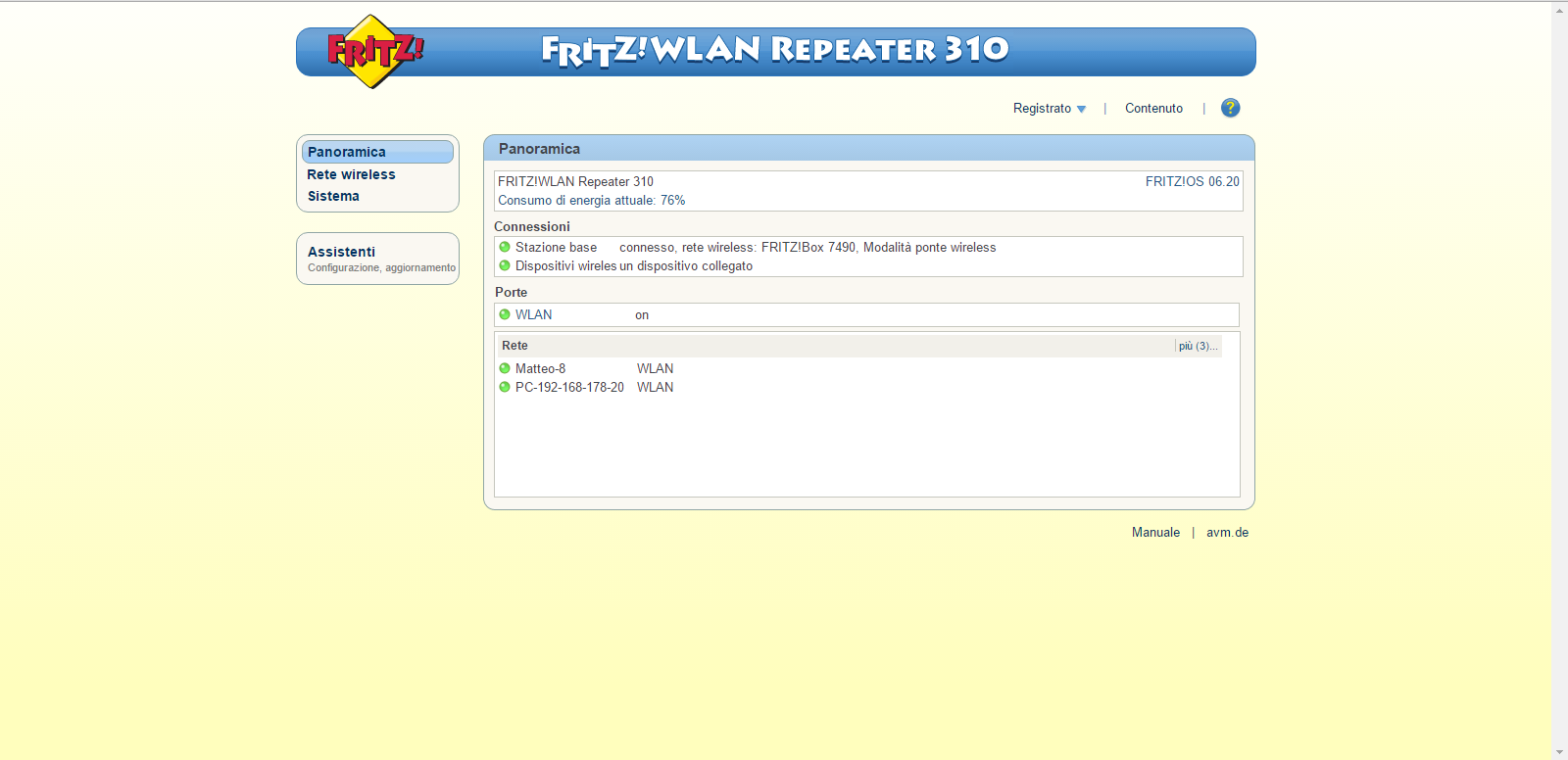Screen dimensions: 1568x760
Task: Click the Stazione base connection entry
Action: pos(556,247)
